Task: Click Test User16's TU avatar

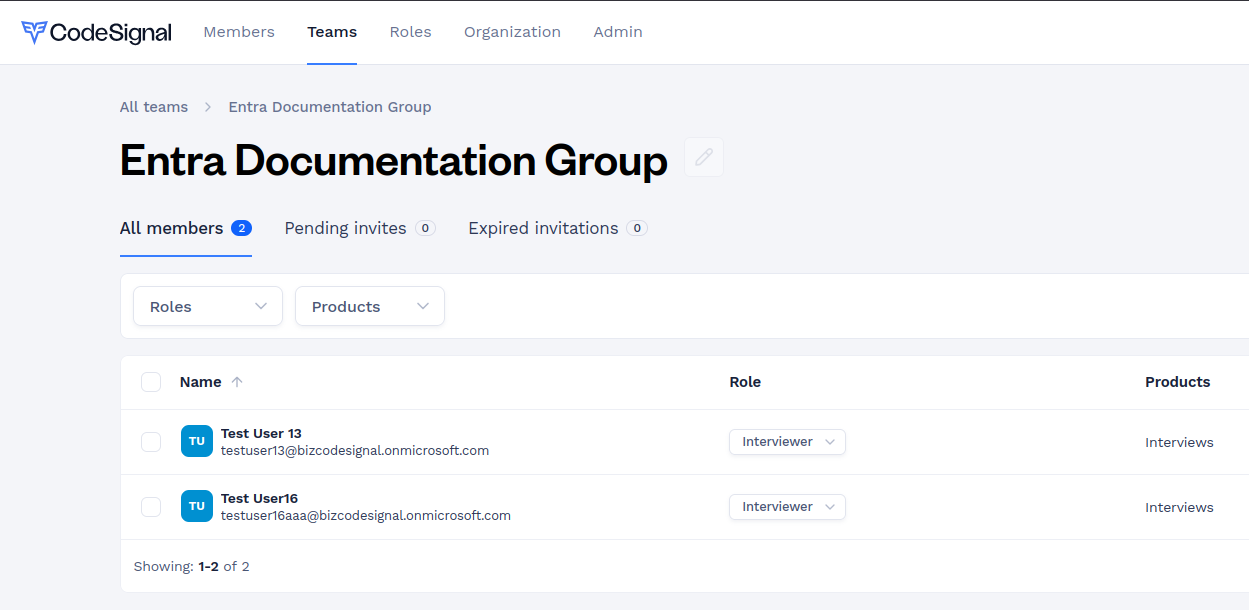Action: [x=197, y=506]
